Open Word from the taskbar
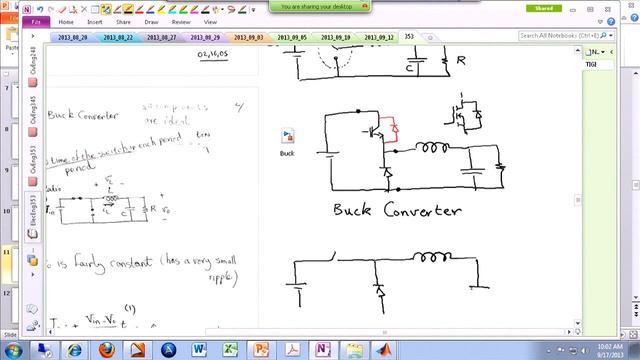Viewport: 640px width, 360px height. coord(199,350)
